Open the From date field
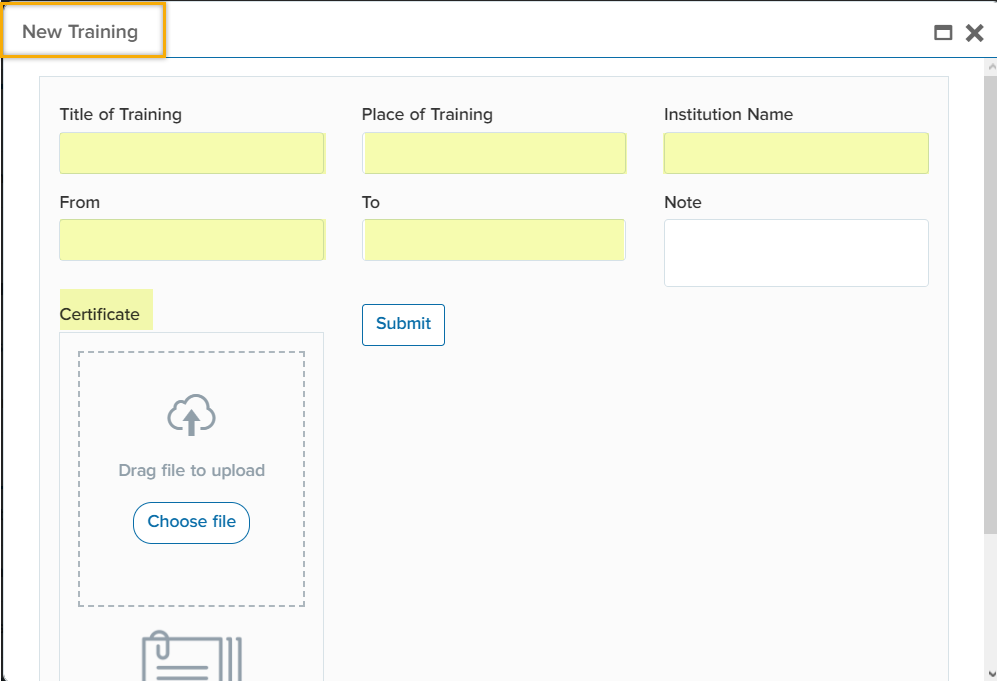 coord(192,240)
